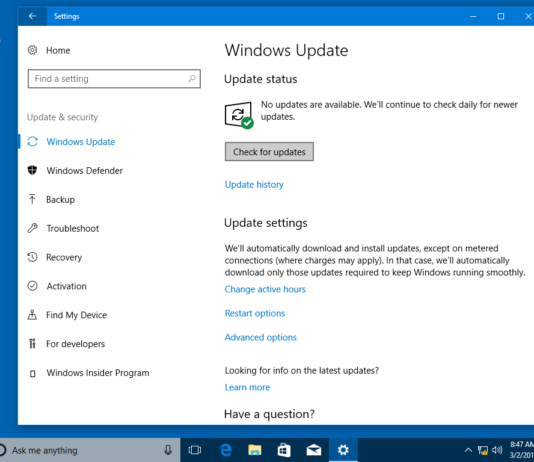Minimize the Settings window
534x462 pixels.
click(473, 16)
